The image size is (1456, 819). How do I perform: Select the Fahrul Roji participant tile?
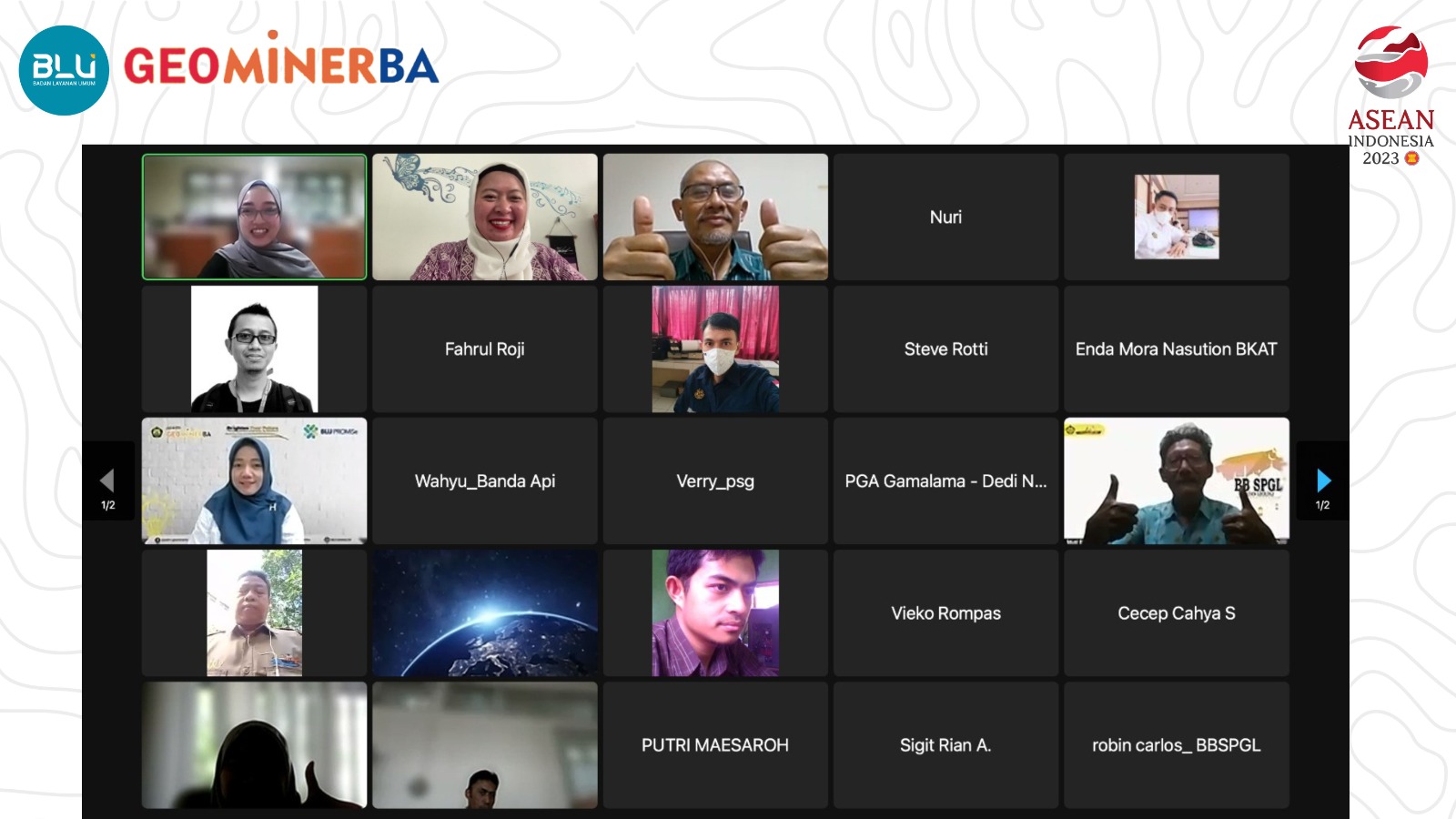(x=485, y=349)
